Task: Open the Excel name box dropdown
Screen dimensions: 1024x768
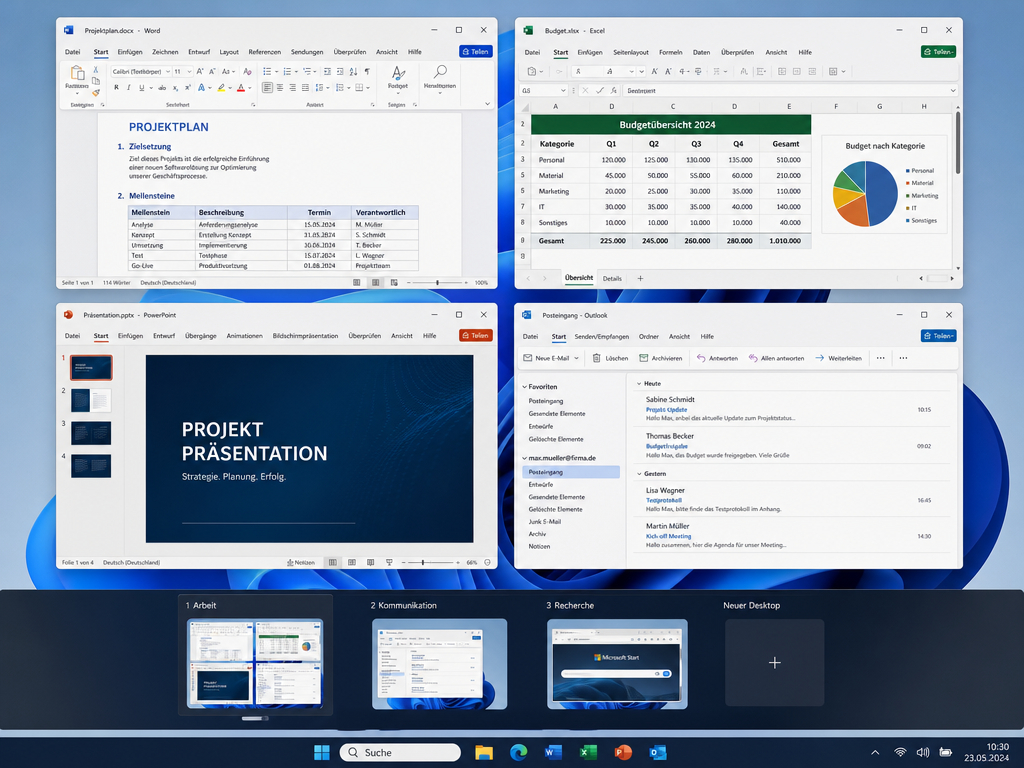Action: tap(564, 91)
